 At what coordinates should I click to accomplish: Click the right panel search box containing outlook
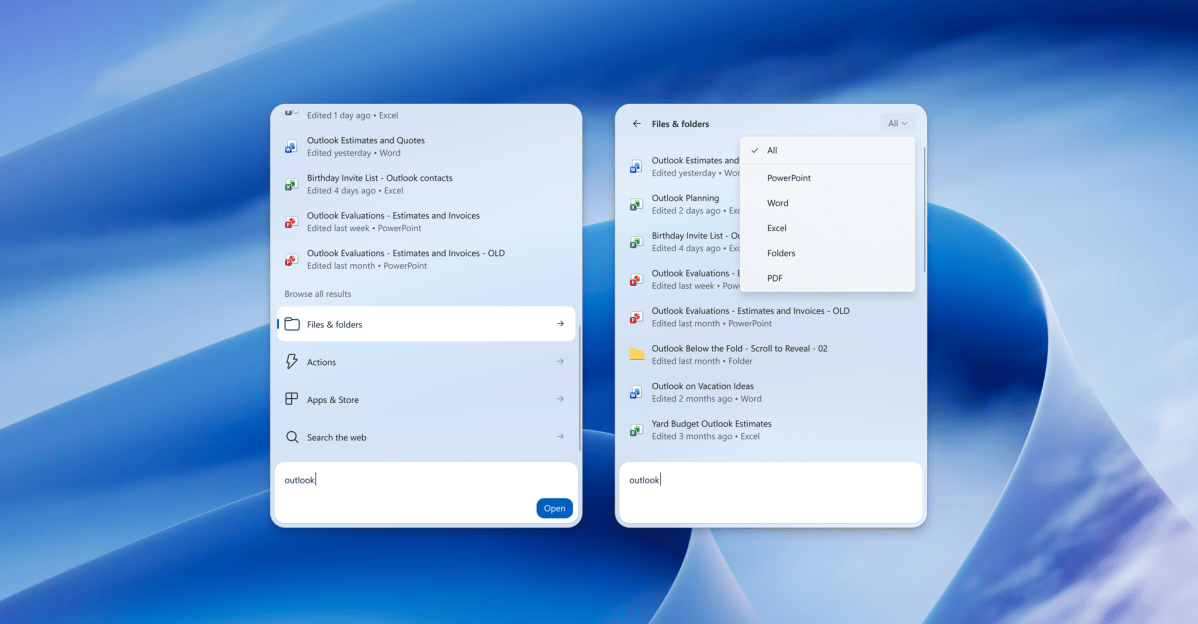770,493
